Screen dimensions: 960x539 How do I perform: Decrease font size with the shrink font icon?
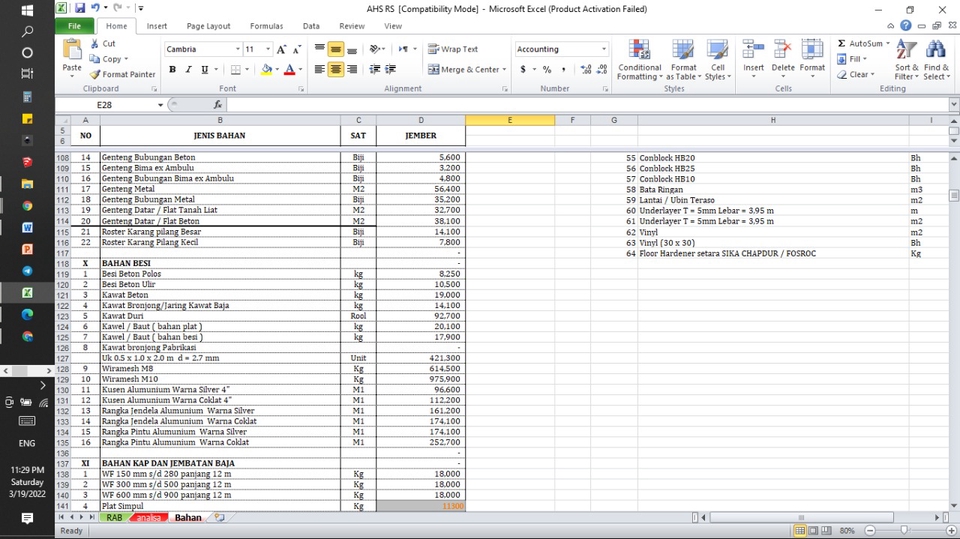click(296, 49)
